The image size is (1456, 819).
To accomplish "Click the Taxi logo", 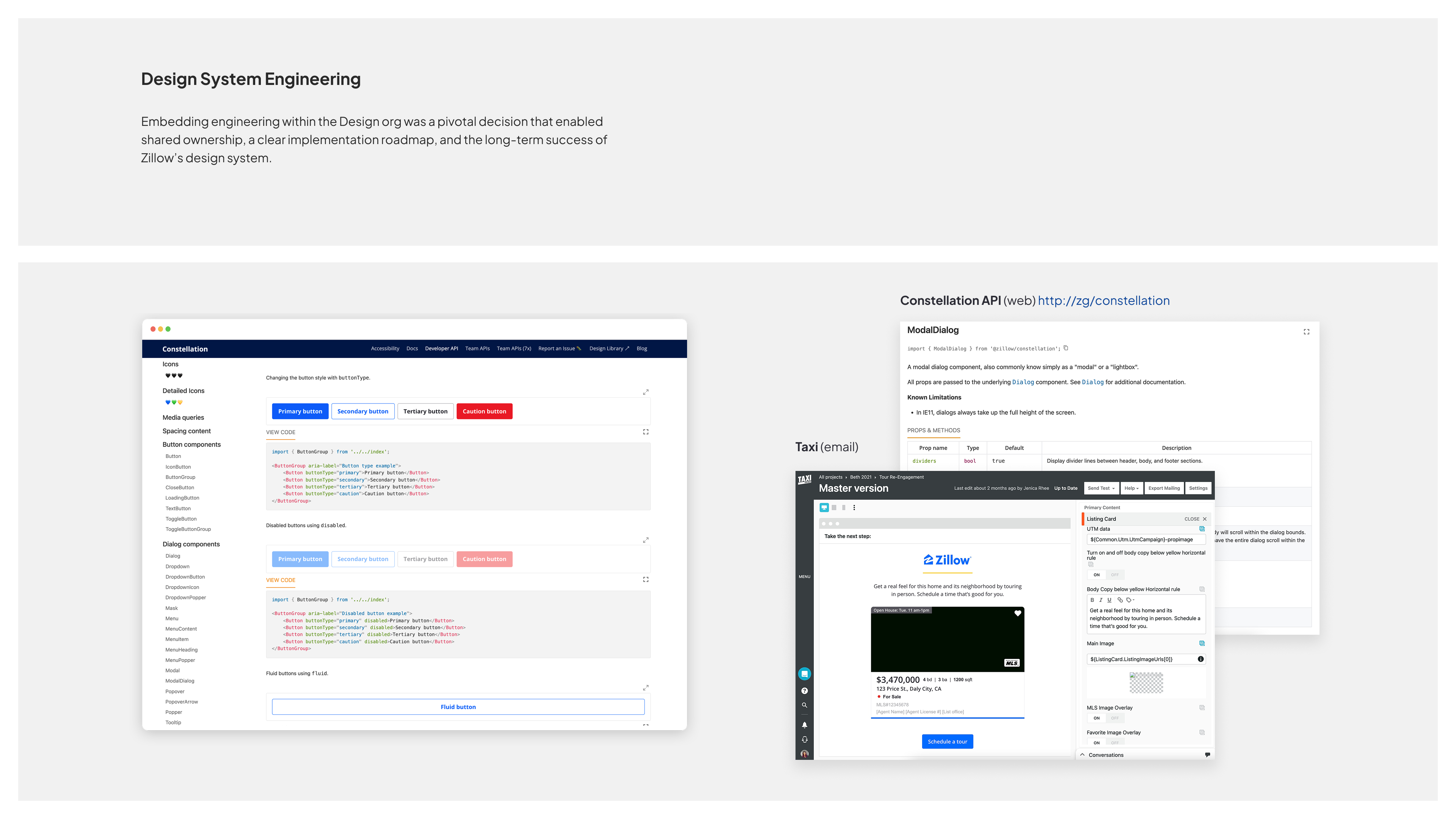I will [x=804, y=480].
